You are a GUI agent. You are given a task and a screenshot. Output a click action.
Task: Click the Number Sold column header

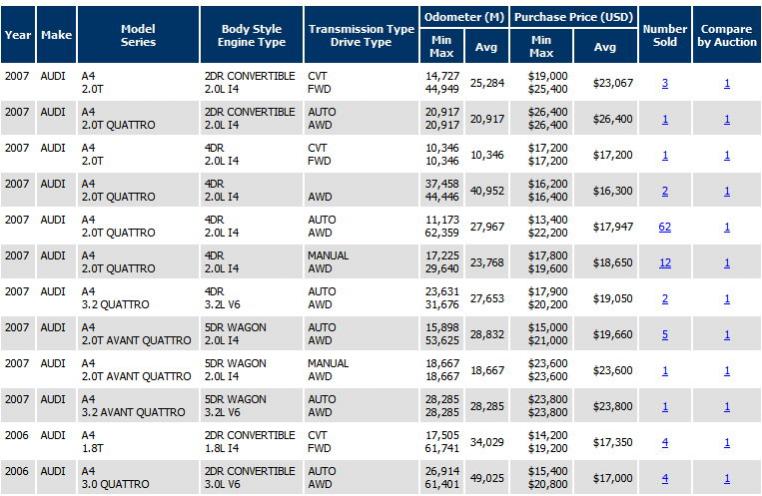point(665,36)
